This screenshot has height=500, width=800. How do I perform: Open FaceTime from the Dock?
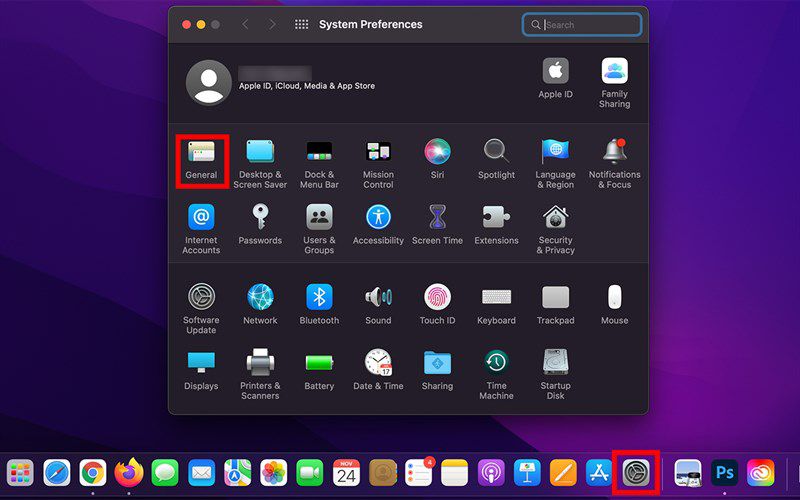pyautogui.click(x=310, y=473)
